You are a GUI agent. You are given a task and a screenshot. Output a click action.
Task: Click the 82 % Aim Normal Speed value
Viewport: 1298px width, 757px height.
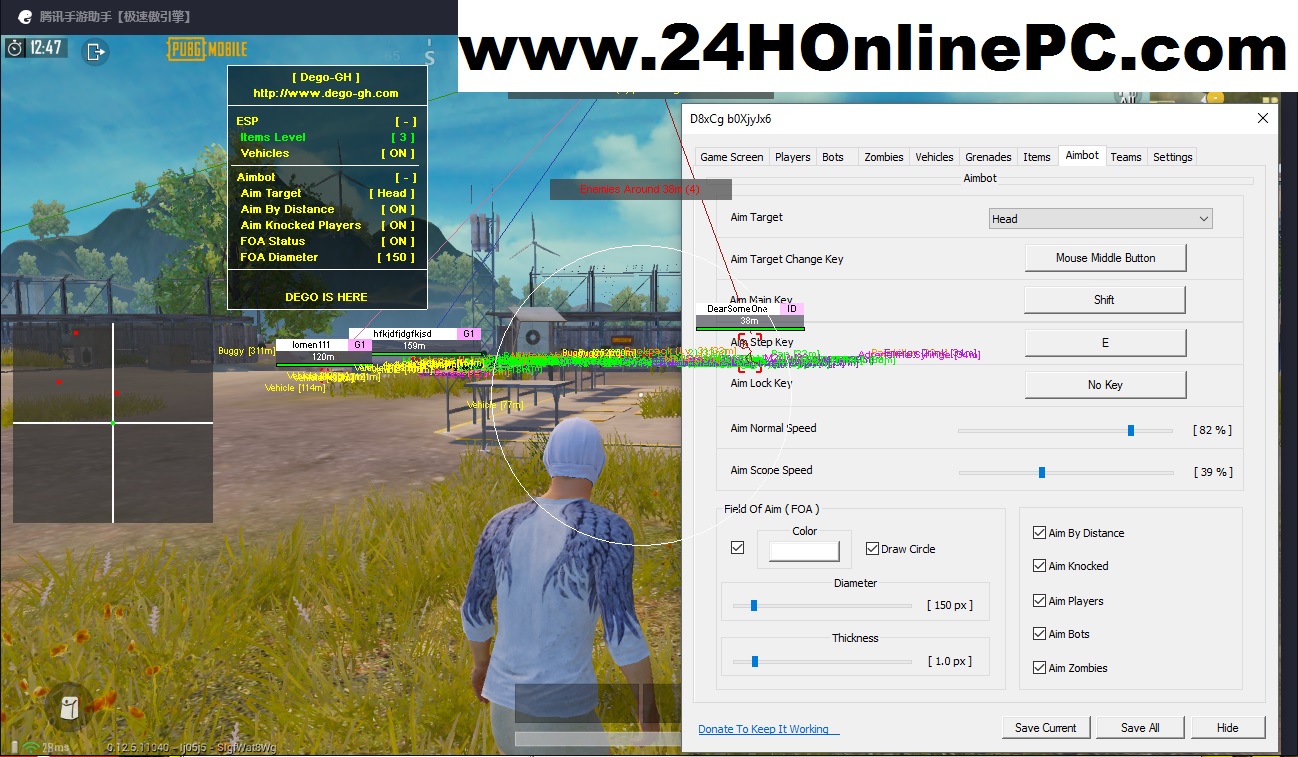click(x=1213, y=430)
